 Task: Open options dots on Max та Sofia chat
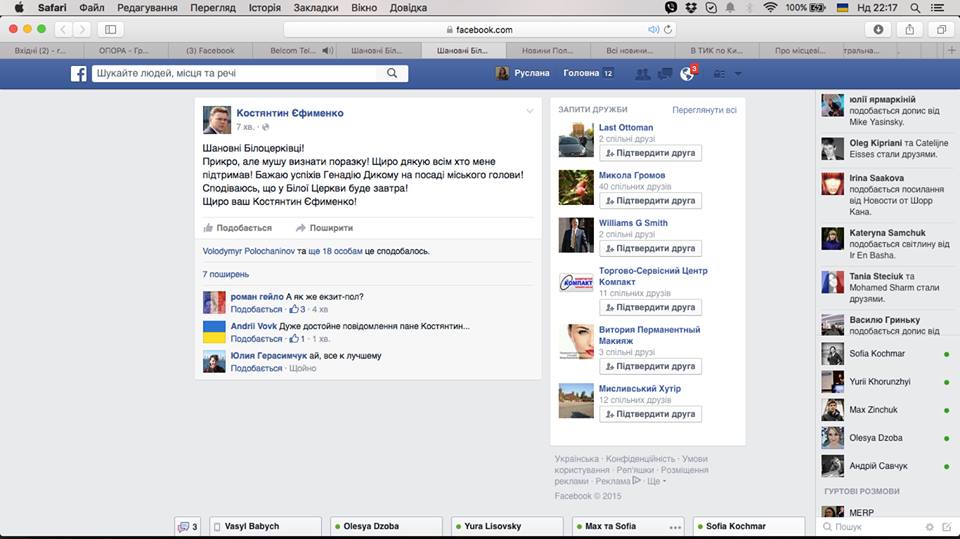point(675,527)
